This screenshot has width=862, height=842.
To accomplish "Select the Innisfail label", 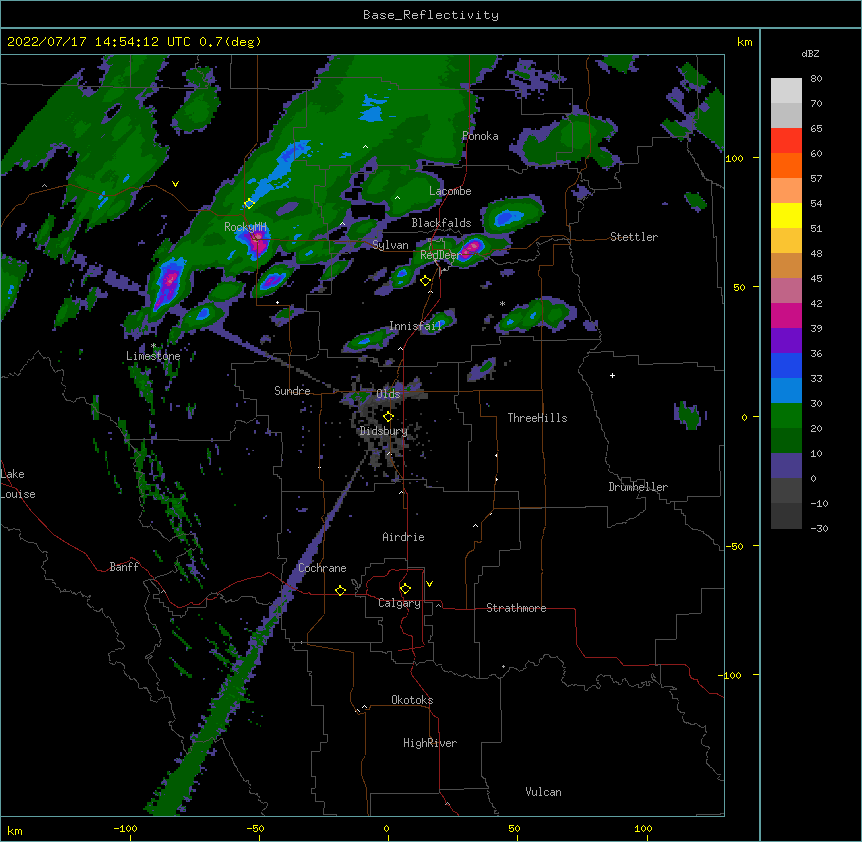I will 415,326.
